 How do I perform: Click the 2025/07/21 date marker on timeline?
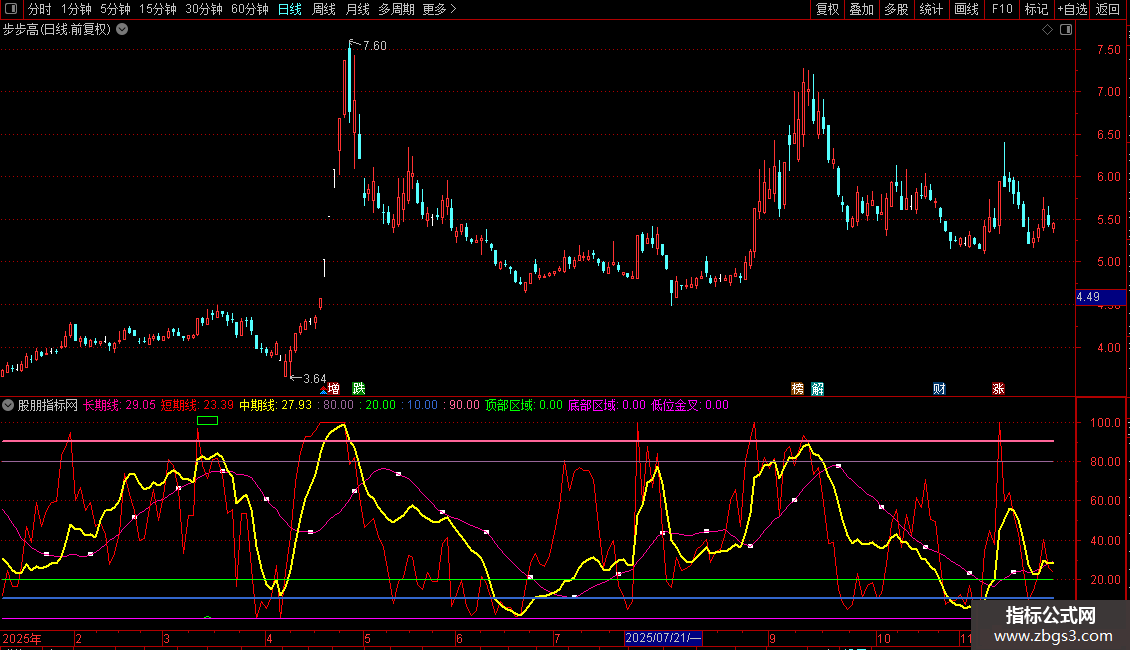click(x=664, y=638)
